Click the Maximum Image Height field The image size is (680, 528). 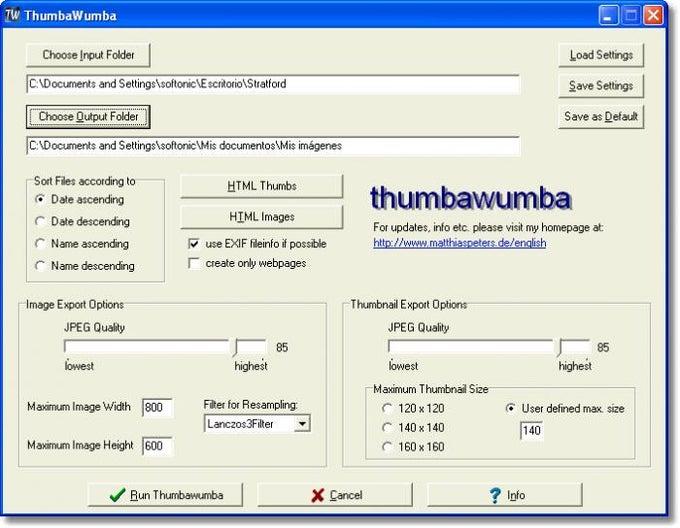point(157,446)
